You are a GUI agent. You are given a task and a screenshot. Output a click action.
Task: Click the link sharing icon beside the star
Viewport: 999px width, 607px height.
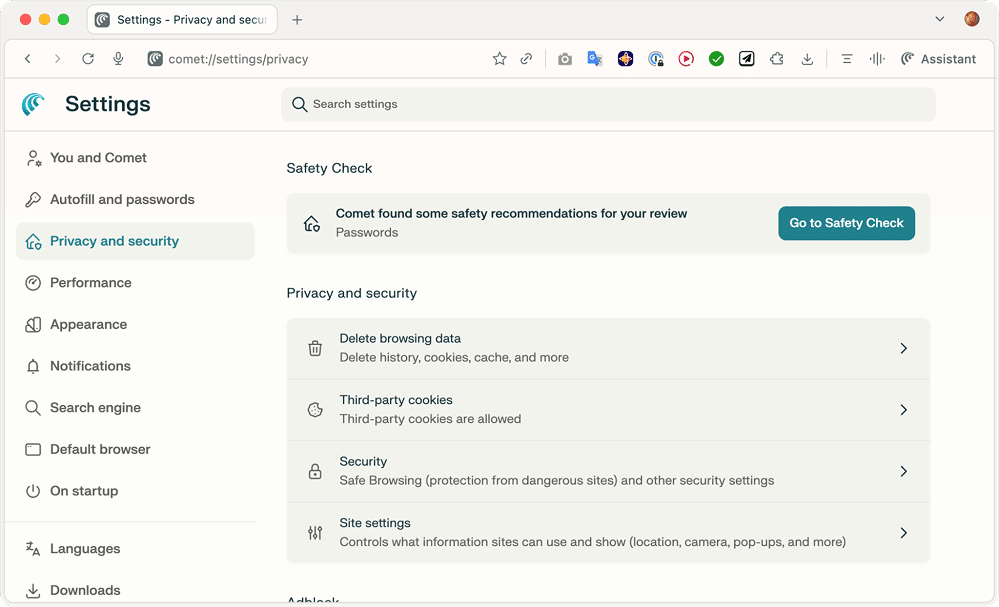click(527, 59)
